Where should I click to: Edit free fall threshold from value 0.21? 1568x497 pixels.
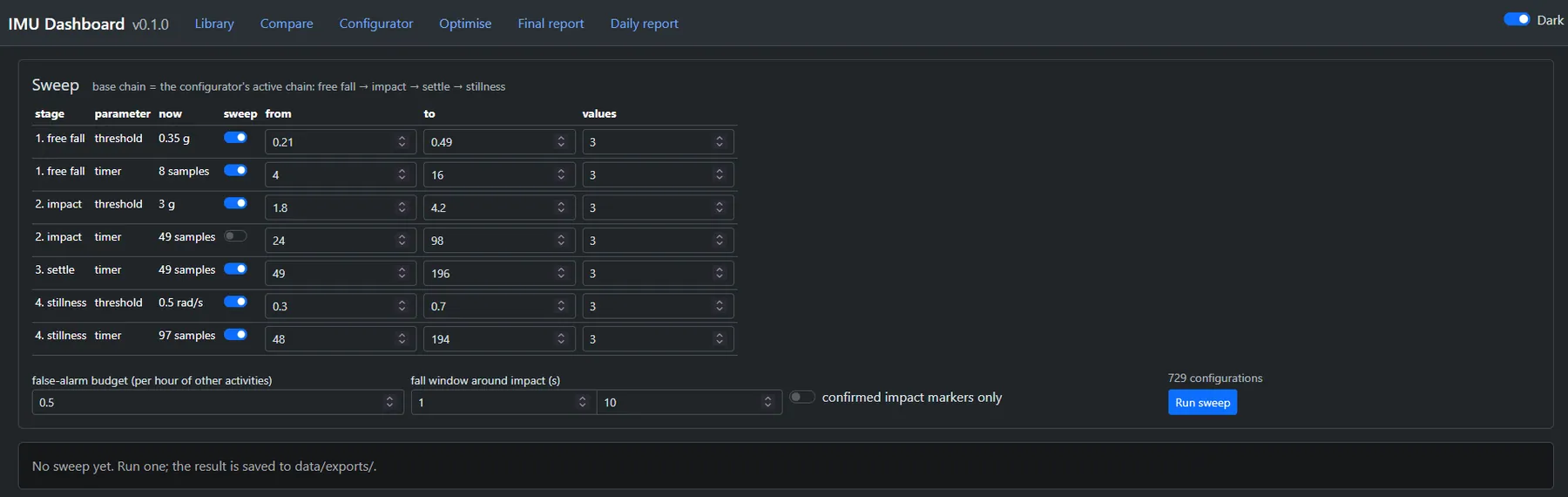[339, 141]
